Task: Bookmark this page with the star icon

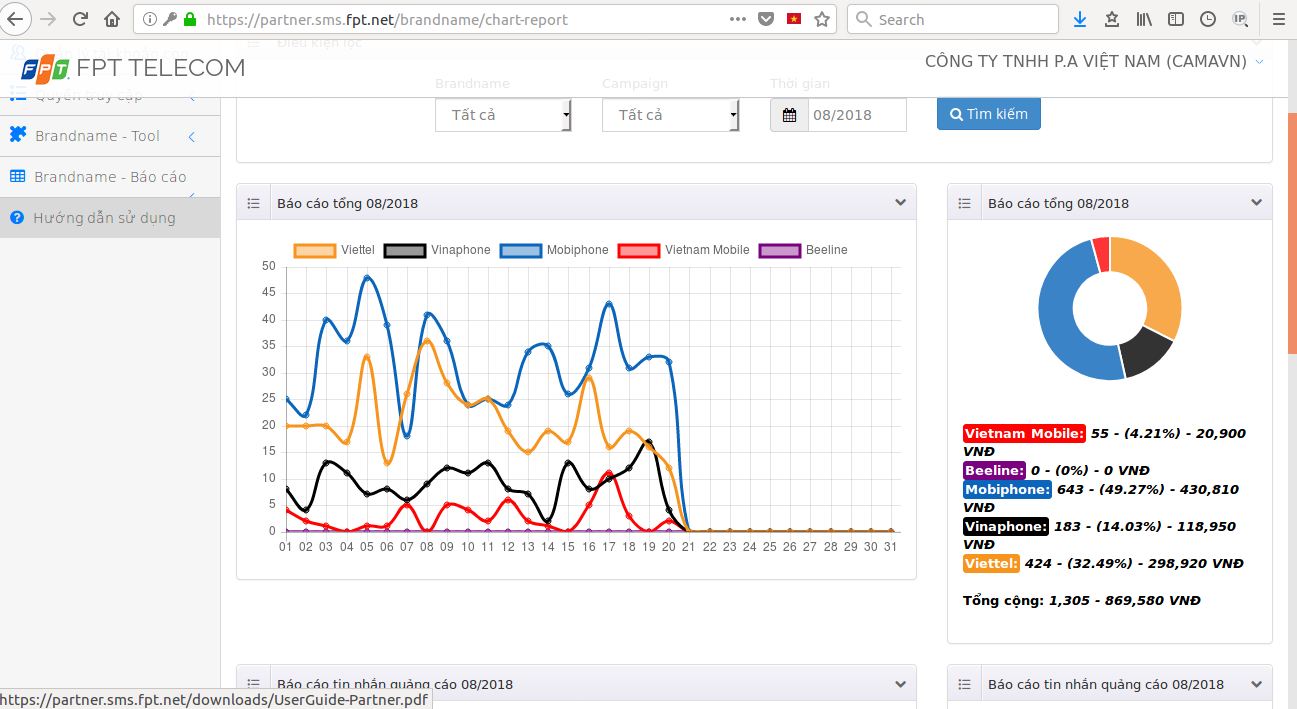Action: coord(822,19)
